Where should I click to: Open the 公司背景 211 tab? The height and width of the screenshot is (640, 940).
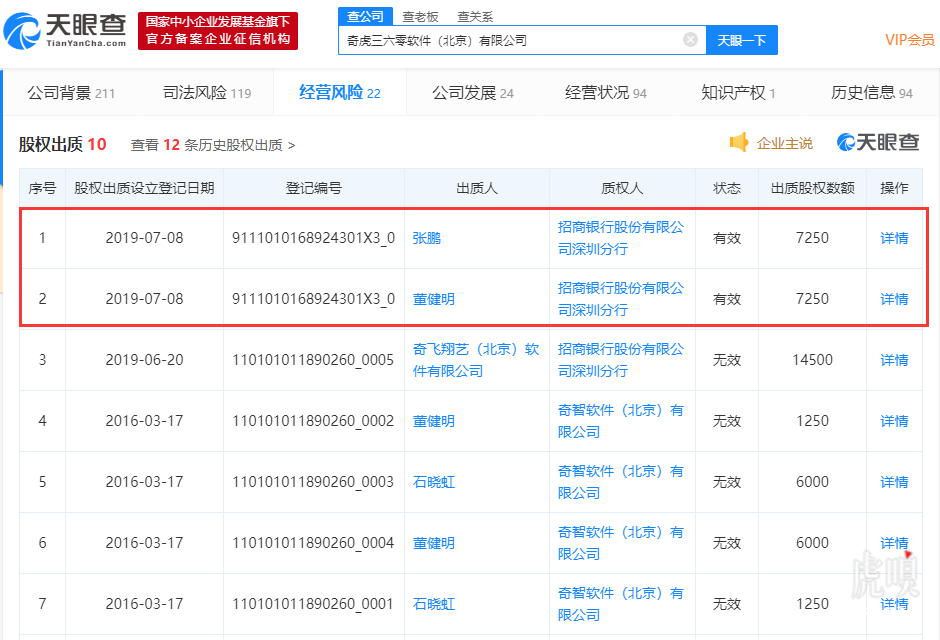(x=71, y=93)
